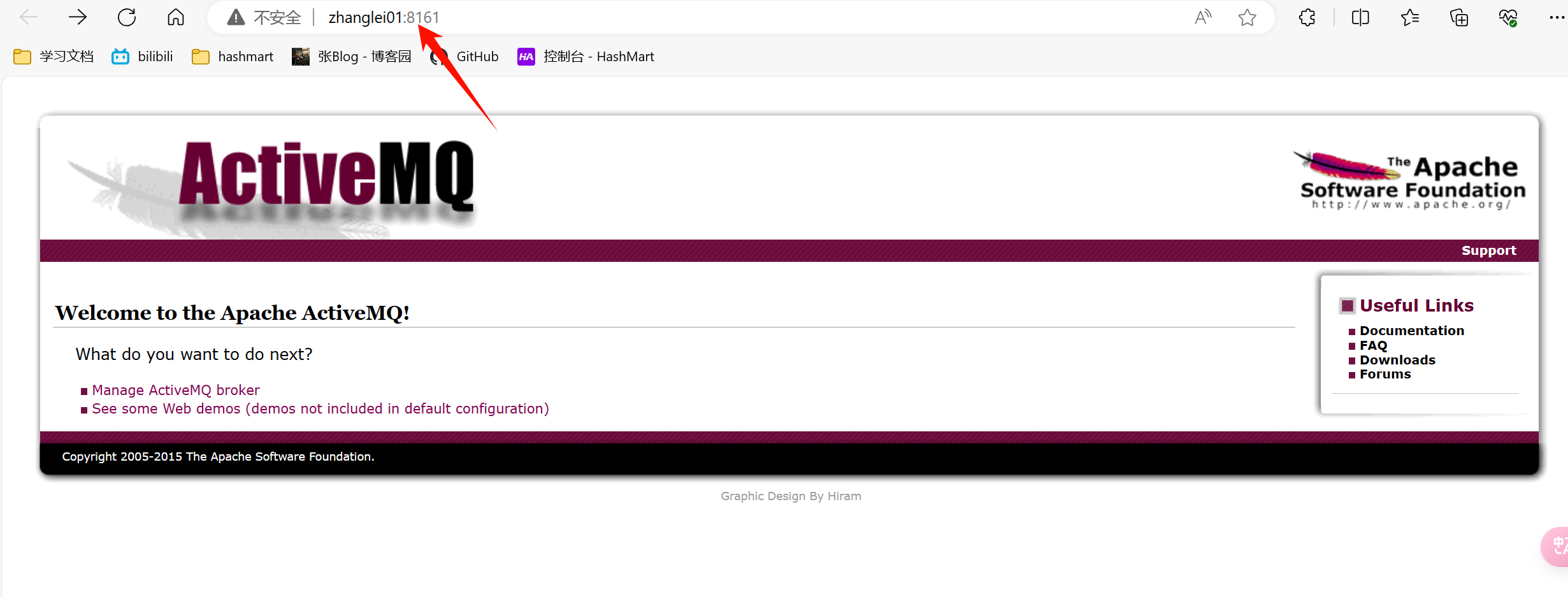Open the 控制台 - HashMart bookmark

point(586,57)
